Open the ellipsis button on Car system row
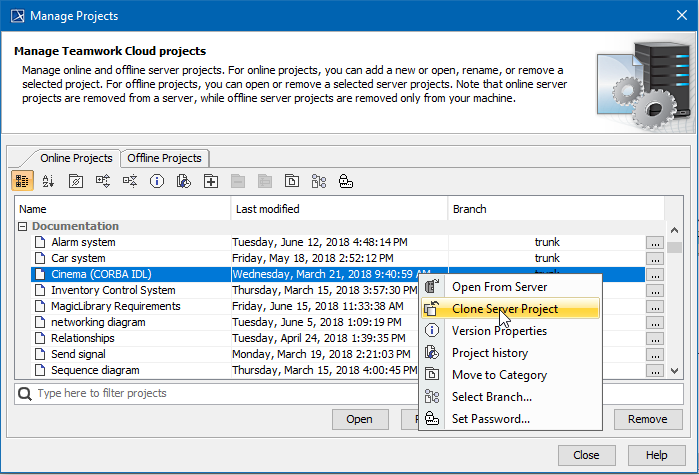This screenshot has height=475, width=699. (655, 258)
